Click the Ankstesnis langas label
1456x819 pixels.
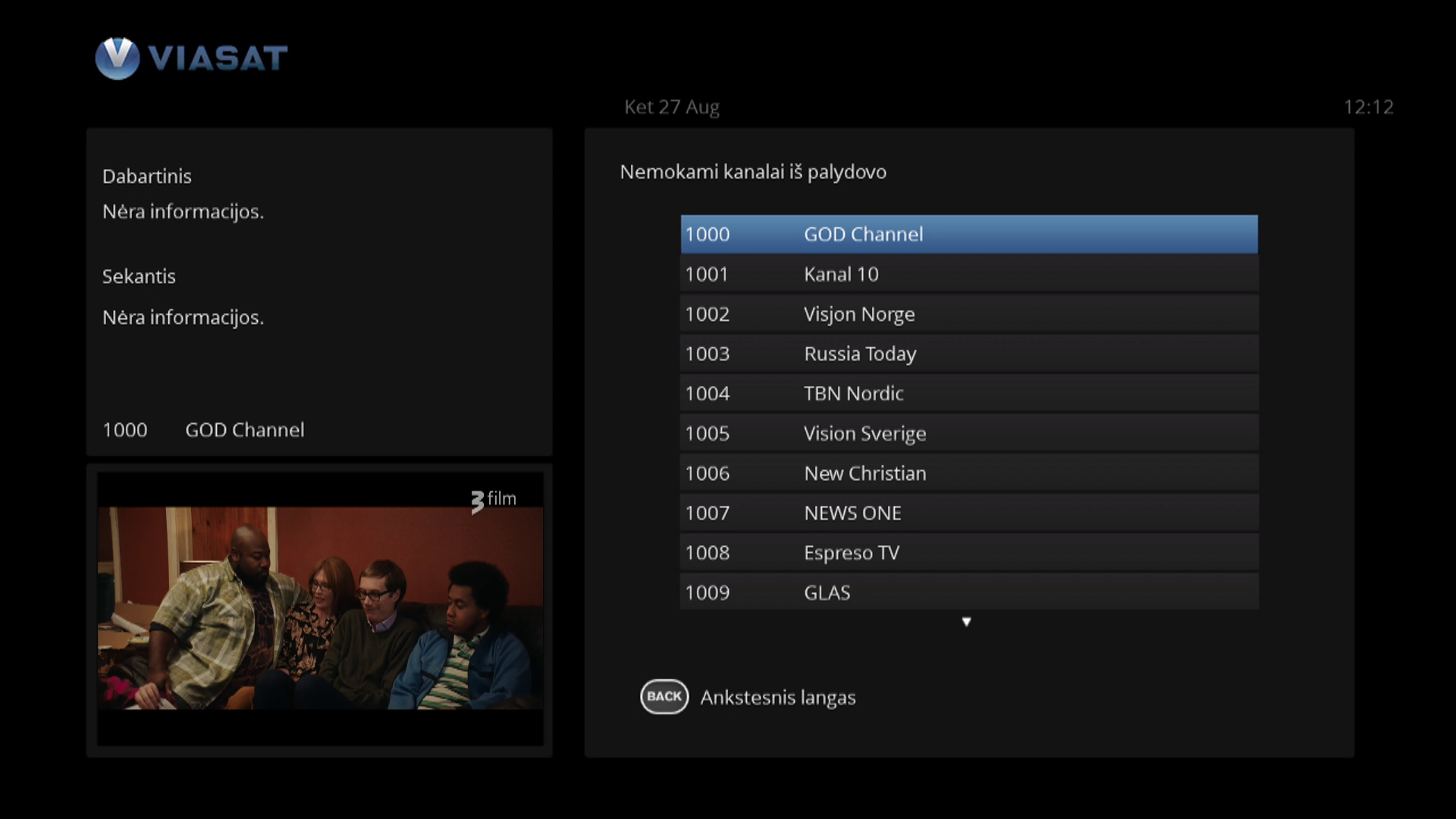tap(778, 698)
